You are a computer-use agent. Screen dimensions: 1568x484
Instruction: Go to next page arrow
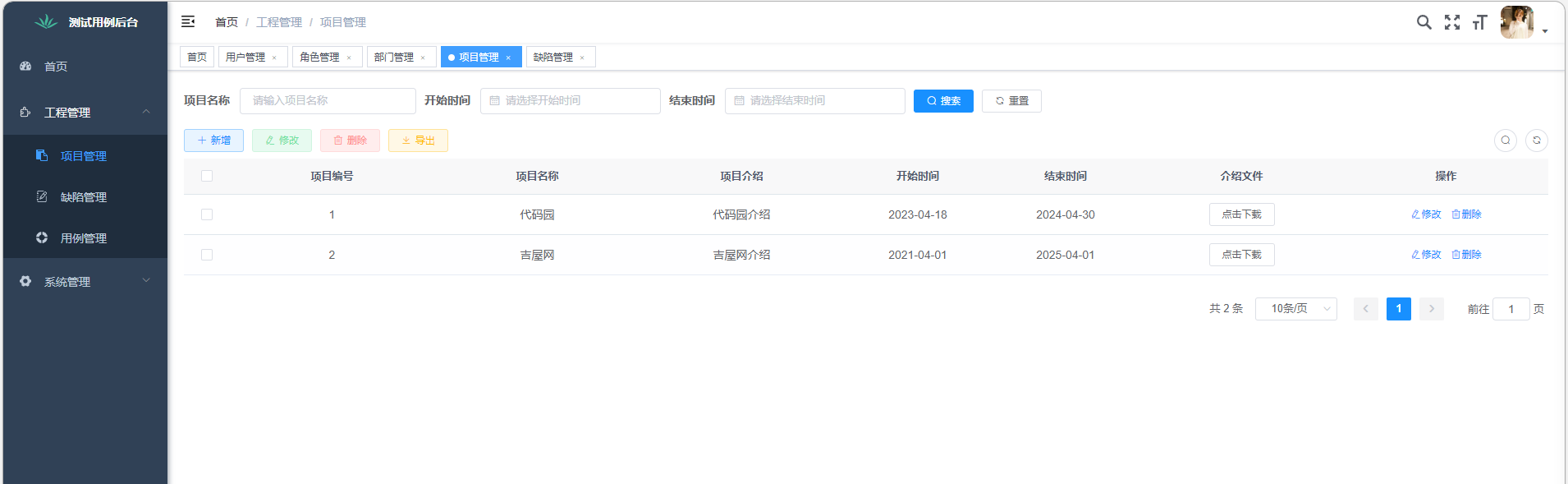click(x=1432, y=309)
